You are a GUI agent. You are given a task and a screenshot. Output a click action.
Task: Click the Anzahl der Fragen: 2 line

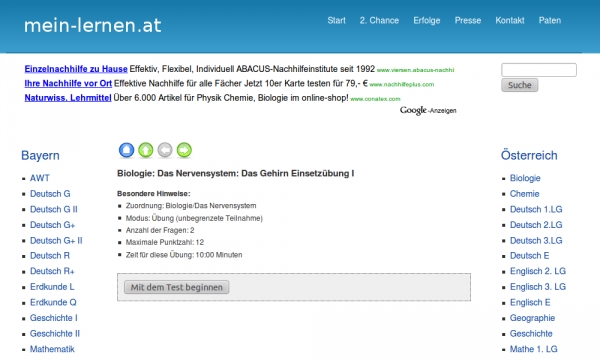[x=160, y=230]
